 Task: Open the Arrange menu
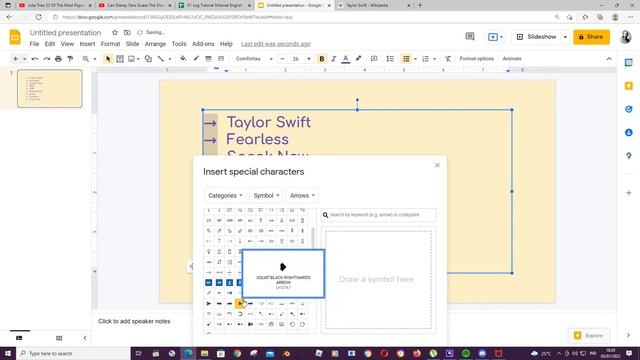coord(155,44)
